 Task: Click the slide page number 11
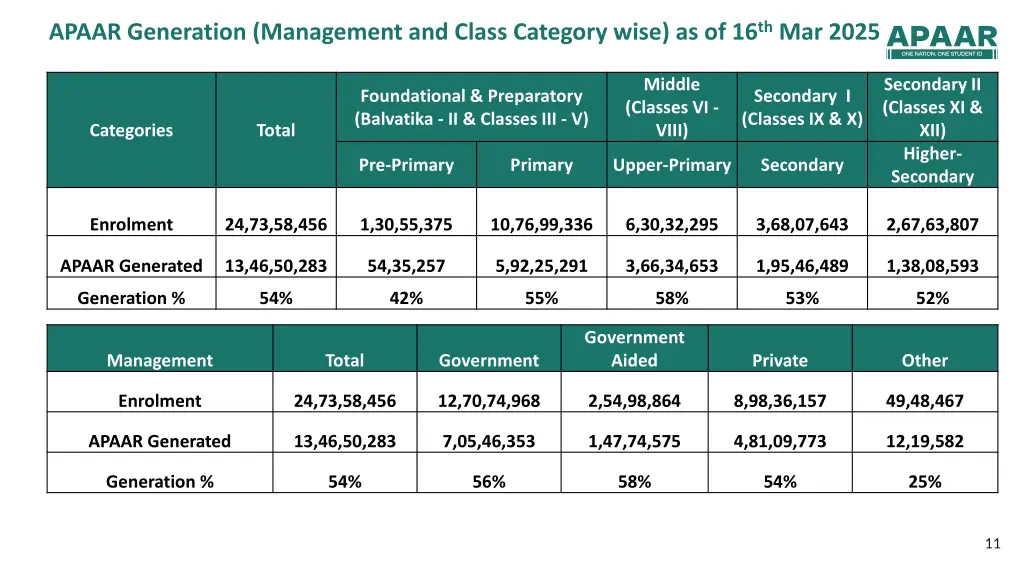click(x=993, y=543)
